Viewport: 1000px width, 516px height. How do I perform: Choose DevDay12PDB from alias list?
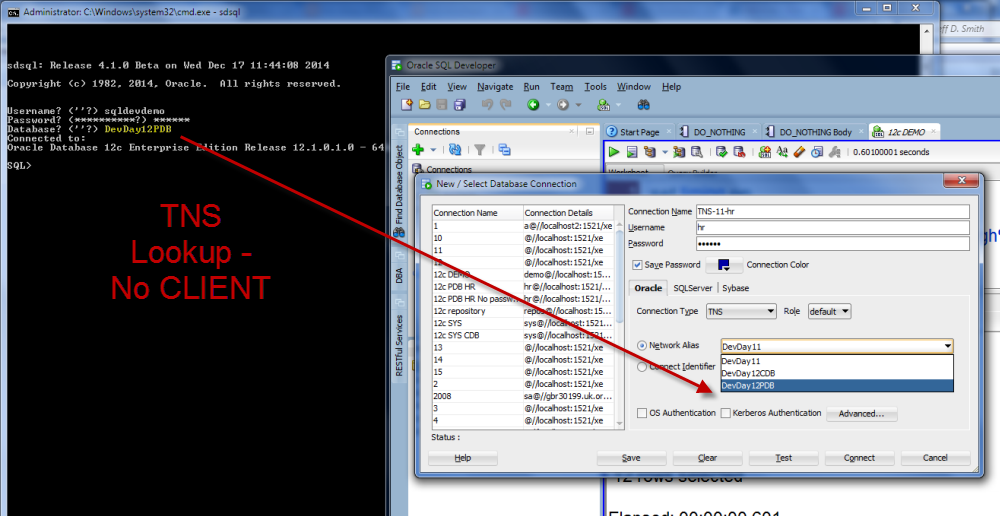click(x=837, y=386)
